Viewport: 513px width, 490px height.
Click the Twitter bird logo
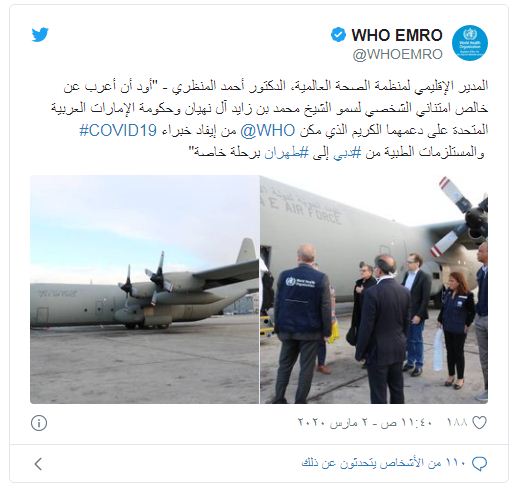(x=40, y=35)
